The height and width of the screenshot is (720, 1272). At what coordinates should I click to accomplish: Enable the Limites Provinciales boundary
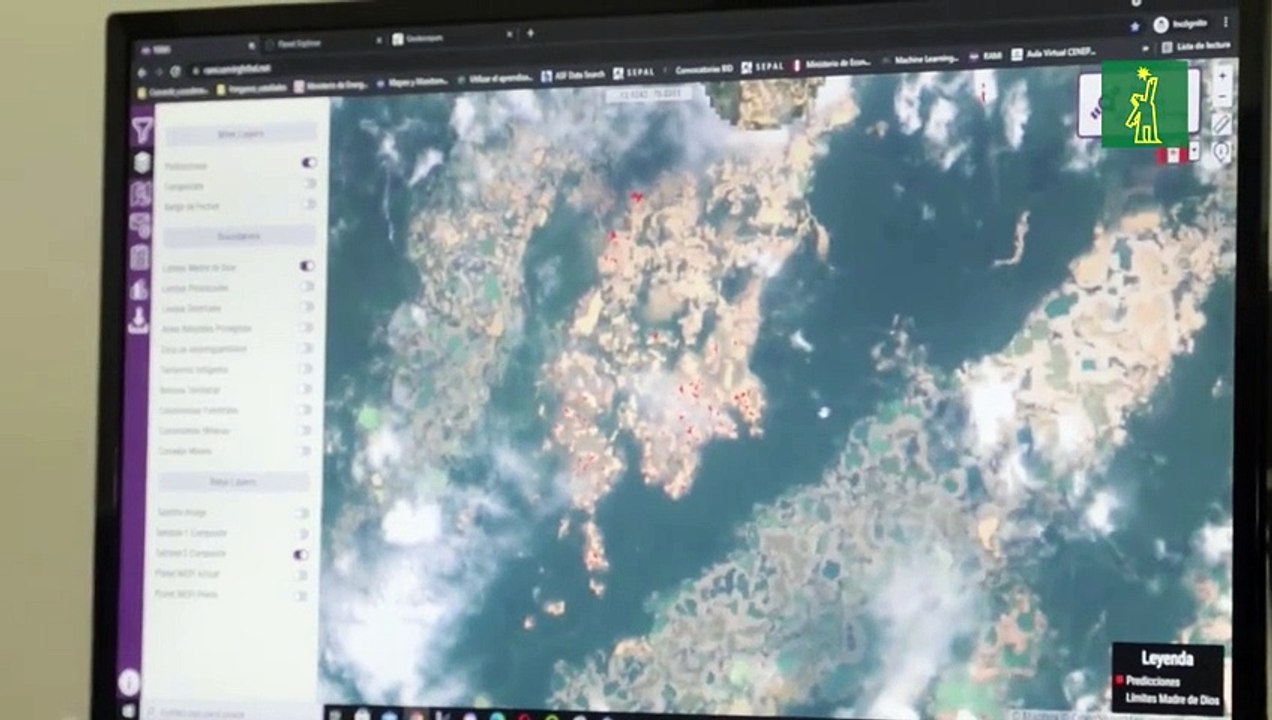[307, 287]
